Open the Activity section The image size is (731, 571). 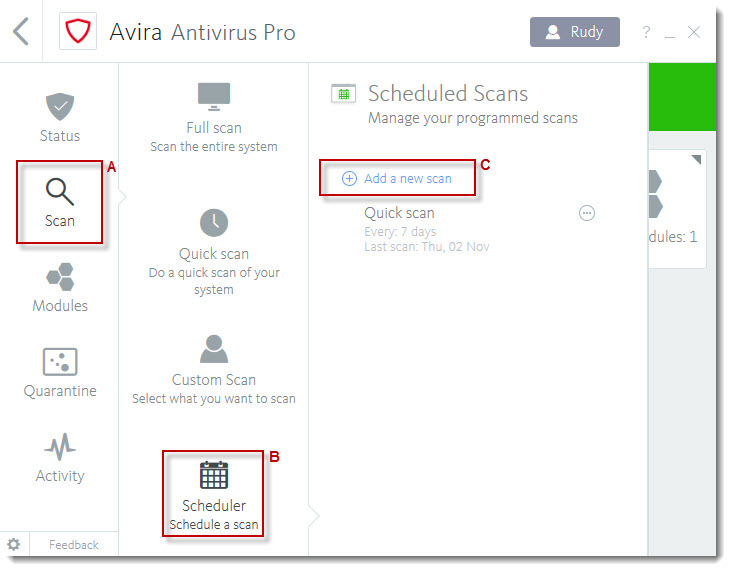(x=60, y=458)
